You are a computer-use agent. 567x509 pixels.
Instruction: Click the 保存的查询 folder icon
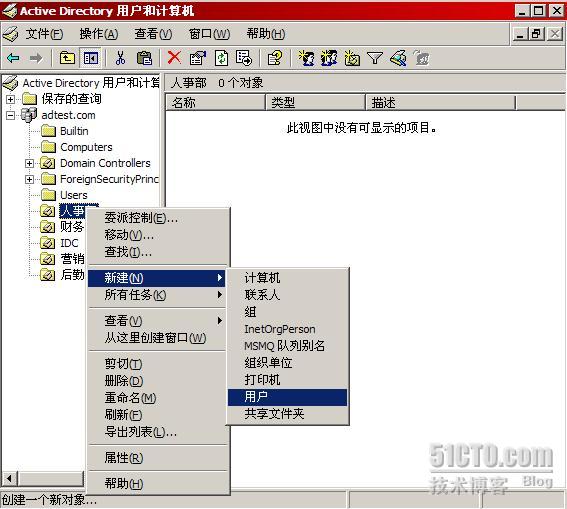(x=30, y=98)
